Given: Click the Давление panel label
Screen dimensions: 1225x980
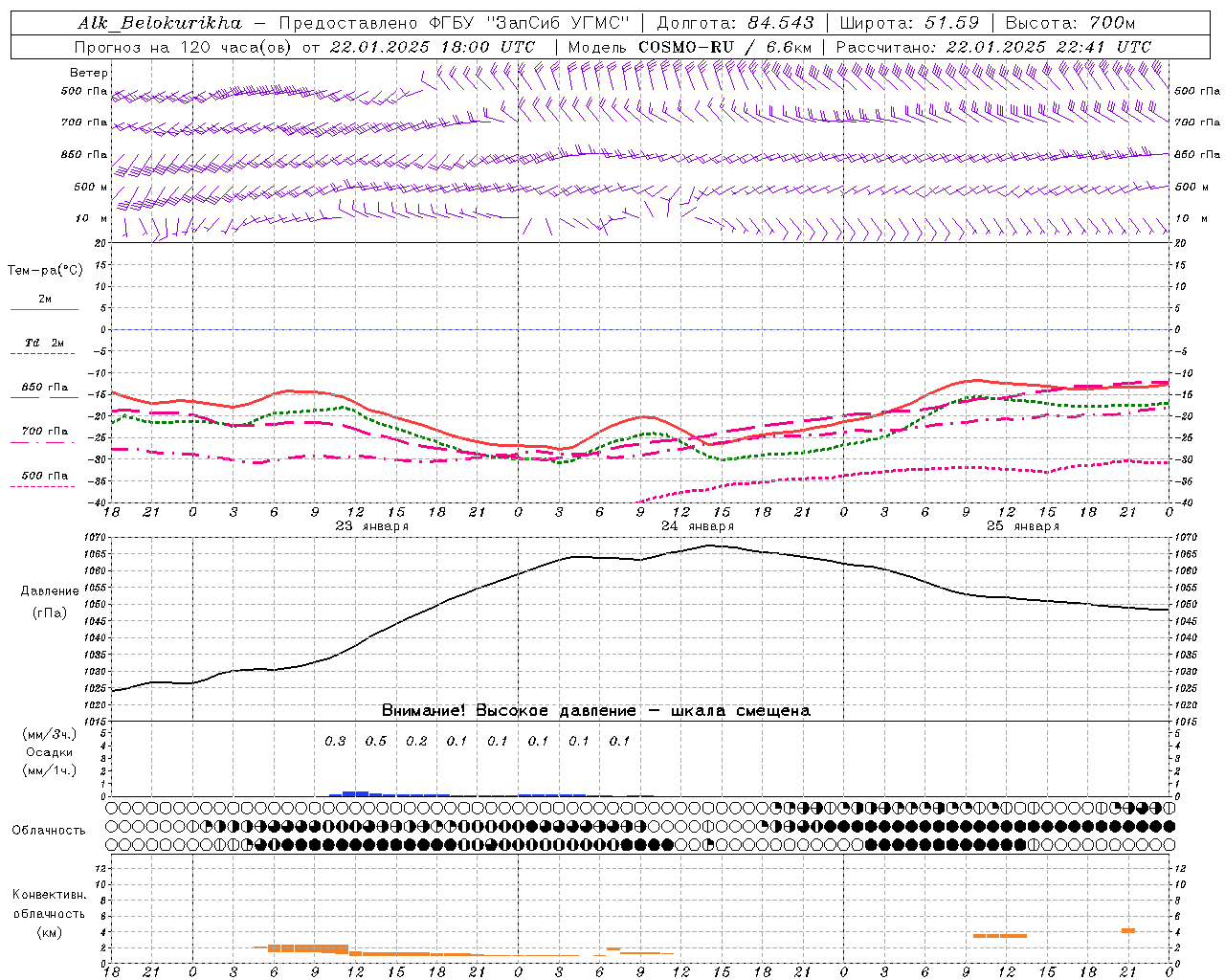Looking at the screenshot, I should click(x=49, y=591).
